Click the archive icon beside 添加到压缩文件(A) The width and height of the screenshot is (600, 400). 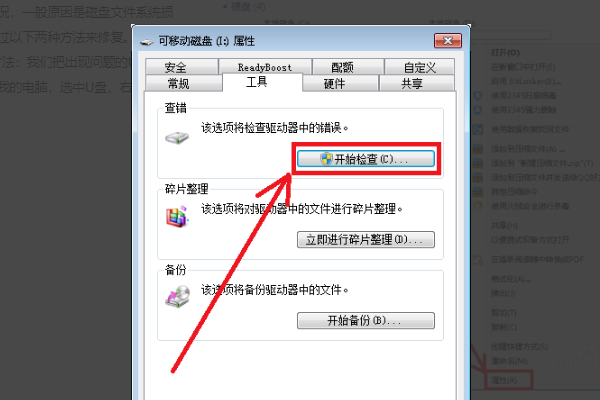478,149
